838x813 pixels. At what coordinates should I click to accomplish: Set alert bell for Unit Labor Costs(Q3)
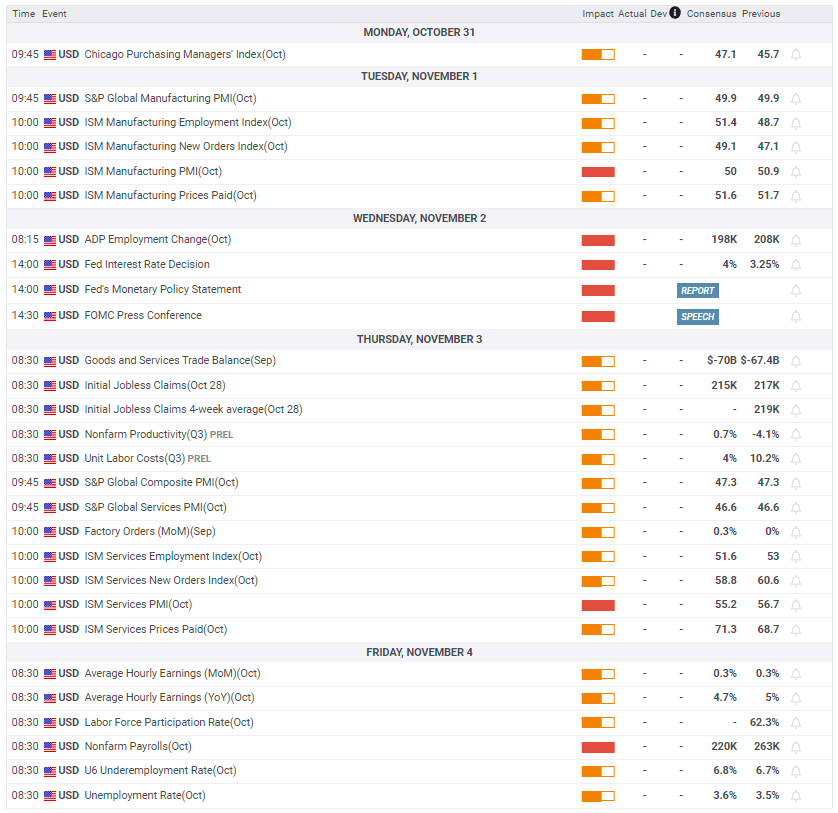(795, 459)
